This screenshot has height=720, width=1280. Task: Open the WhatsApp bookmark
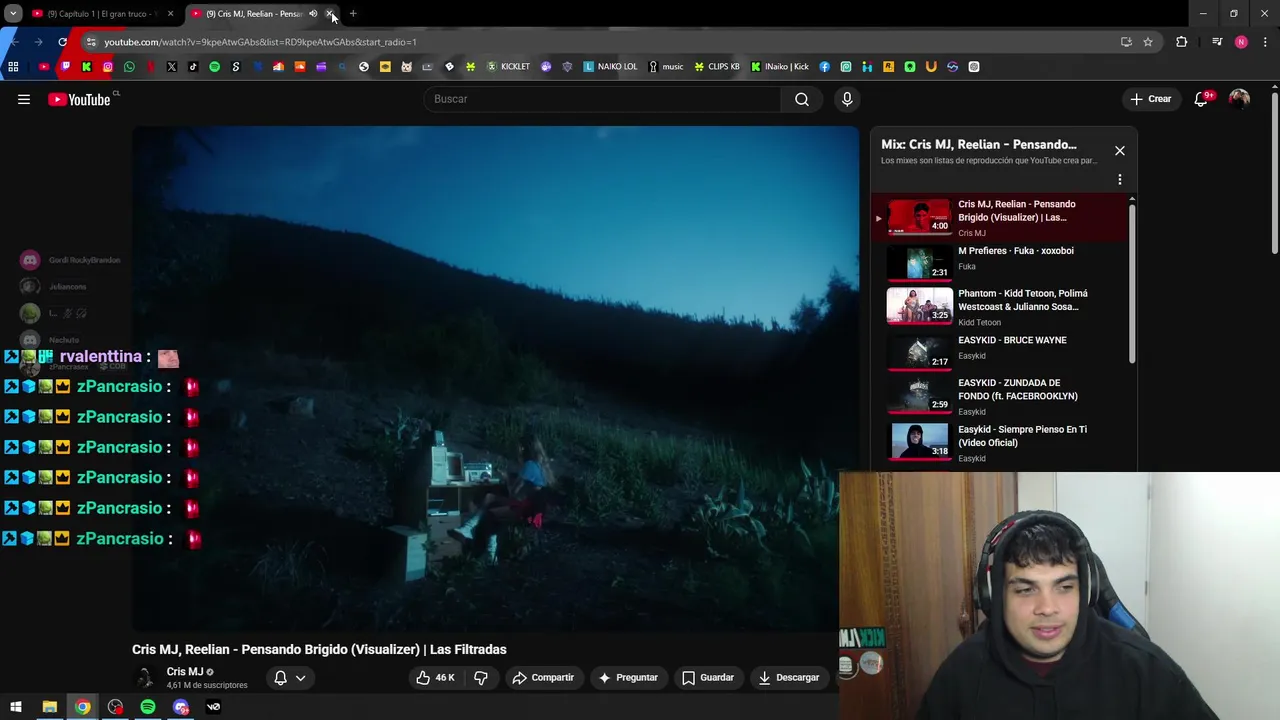[x=129, y=67]
